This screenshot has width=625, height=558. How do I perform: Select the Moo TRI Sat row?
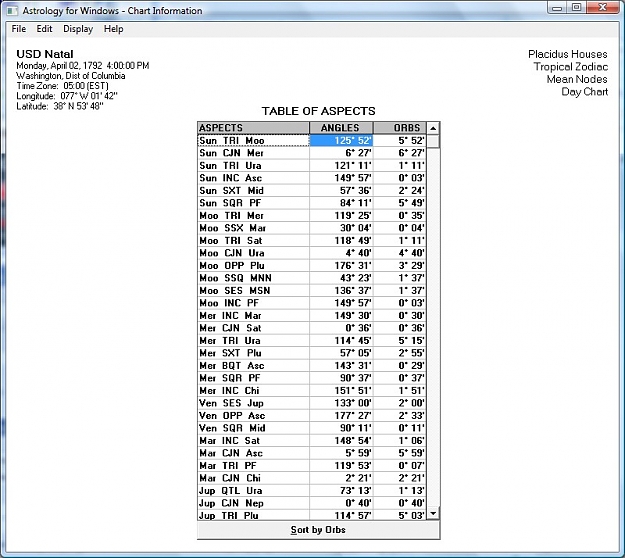312,241
